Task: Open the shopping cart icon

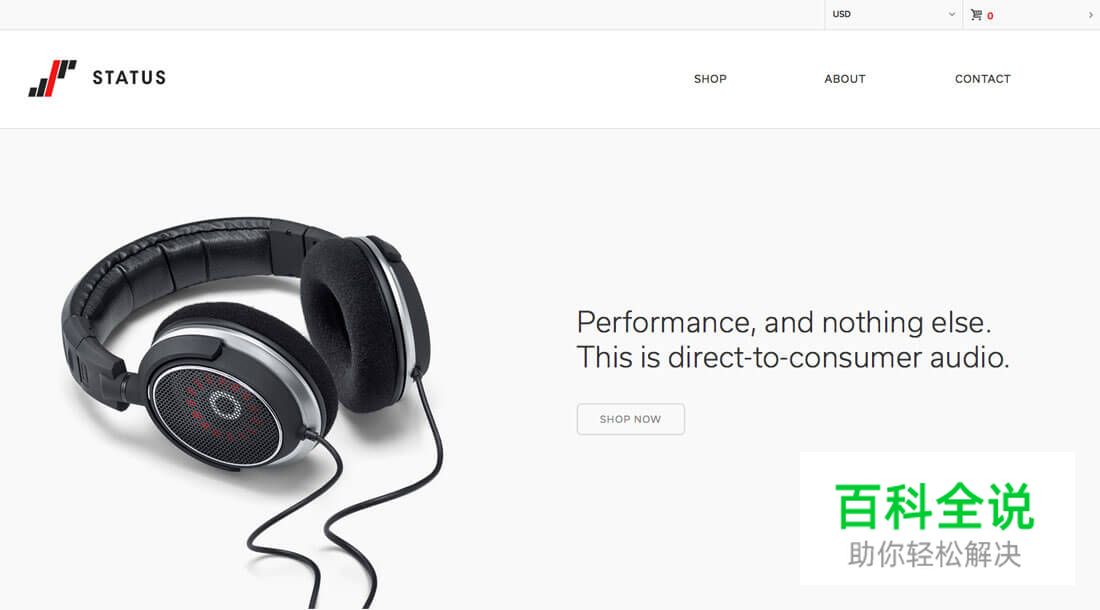Action: coord(976,15)
